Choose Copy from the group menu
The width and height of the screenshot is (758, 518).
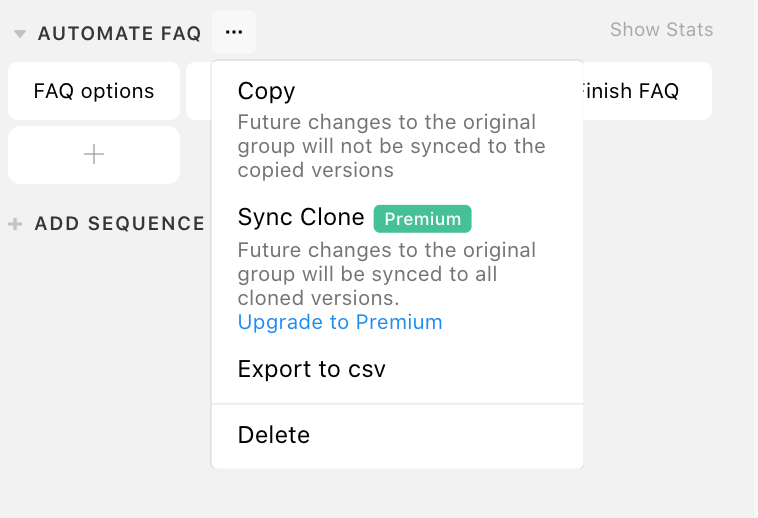[x=266, y=91]
